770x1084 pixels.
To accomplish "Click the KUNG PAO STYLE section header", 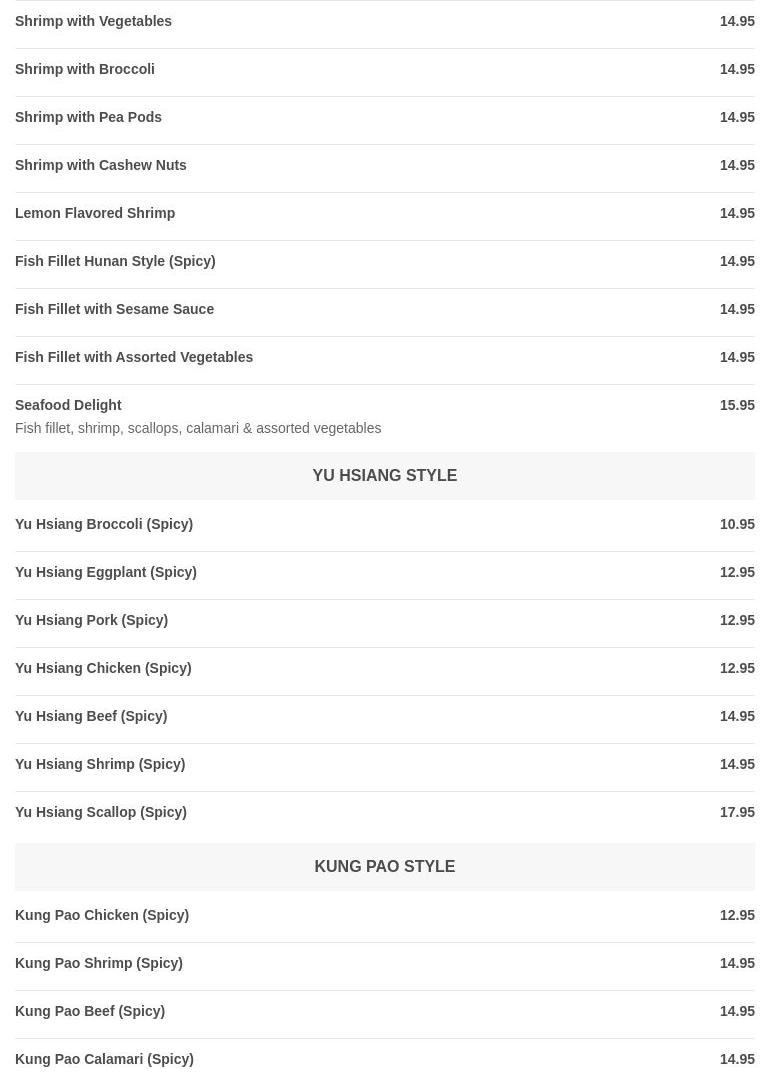I will point(385,867).
